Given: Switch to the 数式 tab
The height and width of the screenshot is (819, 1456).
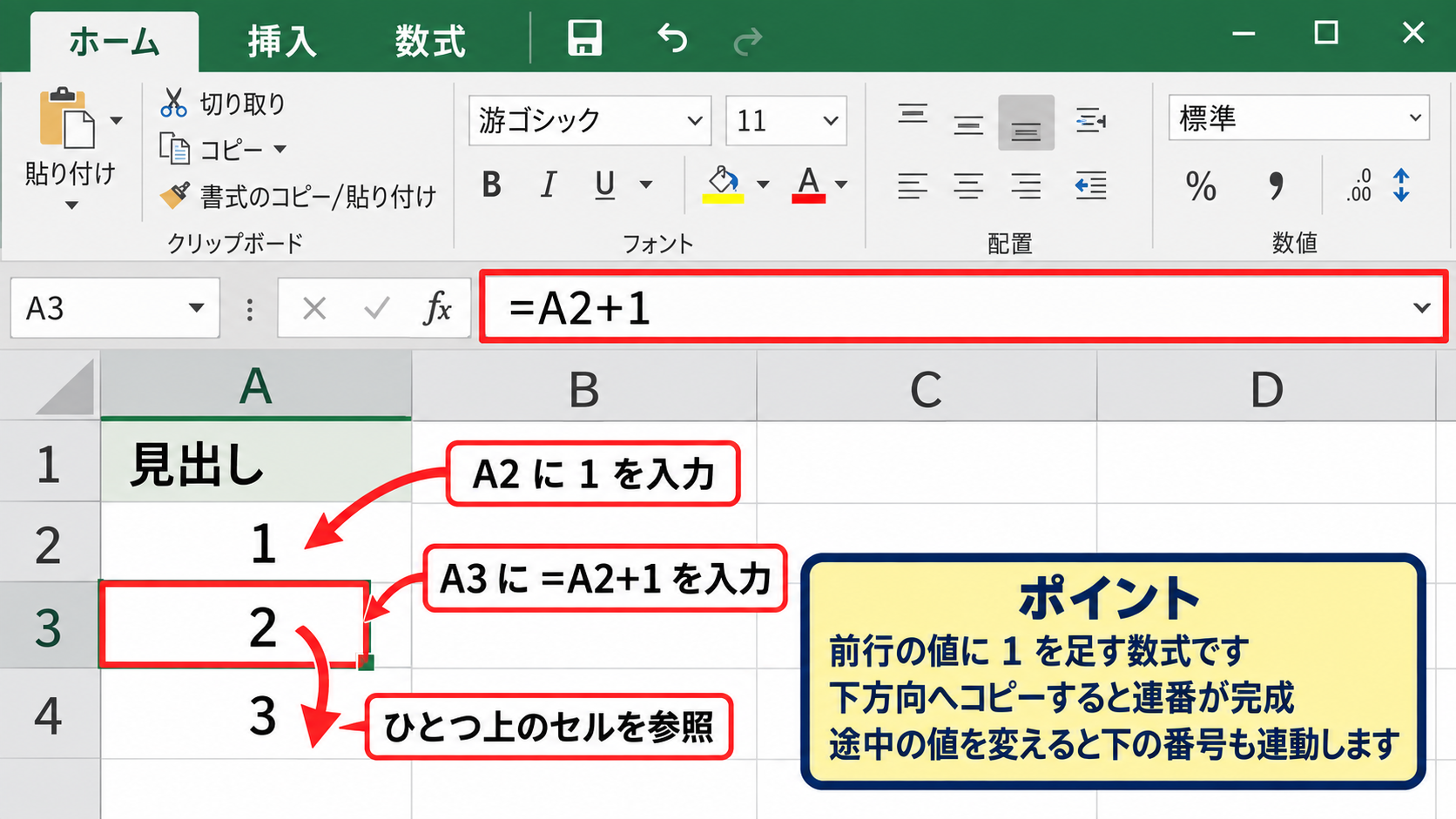Looking at the screenshot, I should coord(430,42).
